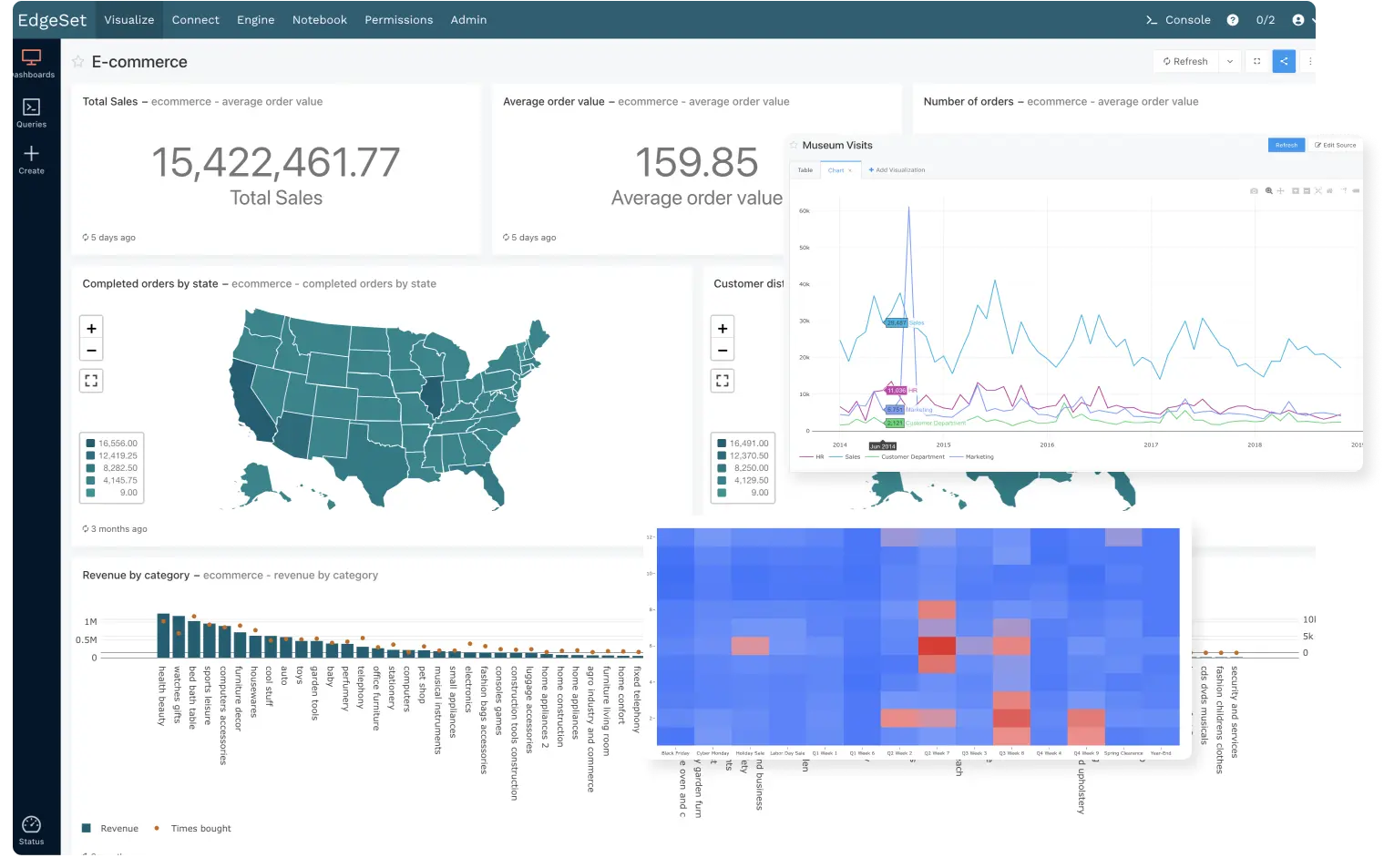Open the Visualize menu
Screen dimensions: 1384x868
coord(129,20)
